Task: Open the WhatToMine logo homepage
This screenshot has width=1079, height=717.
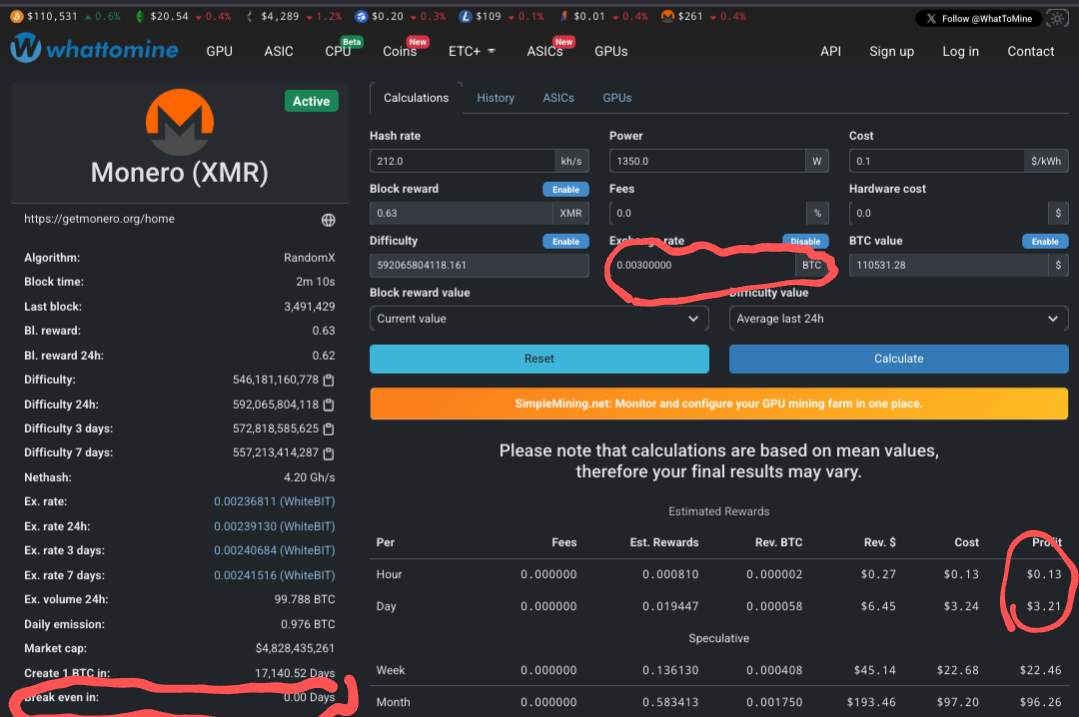Action: point(94,49)
